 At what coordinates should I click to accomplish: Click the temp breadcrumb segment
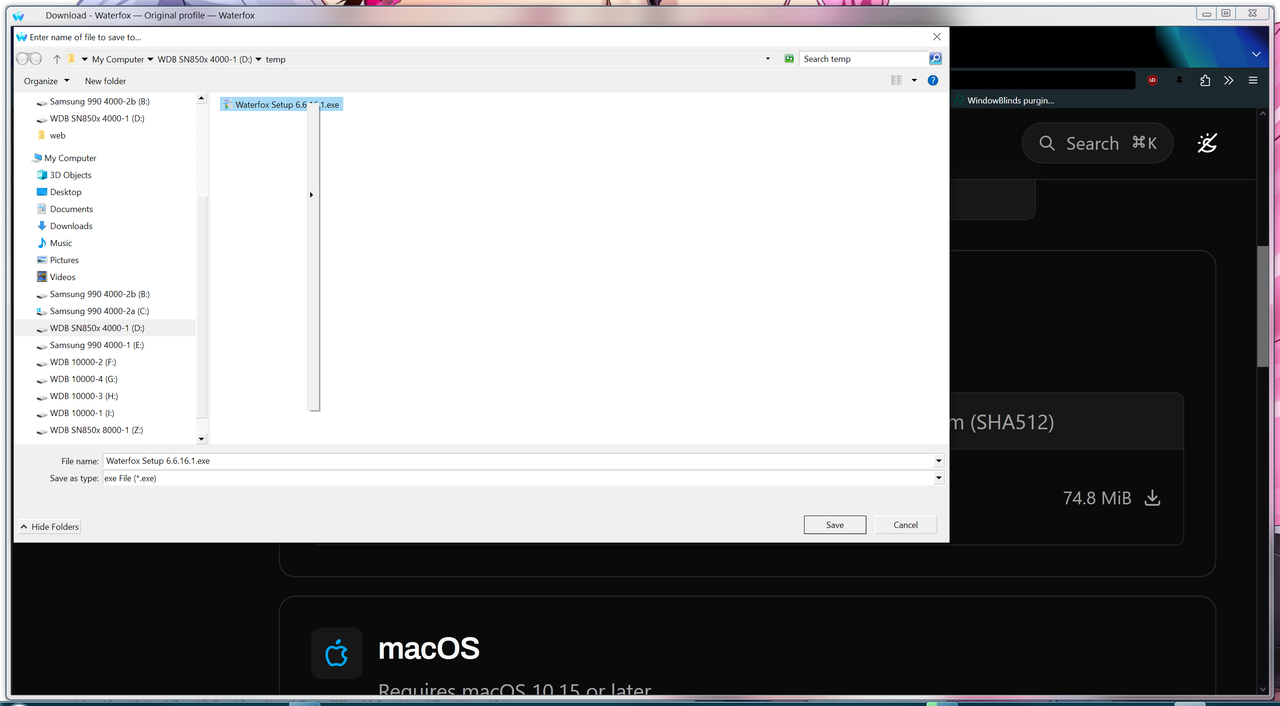[275, 59]
